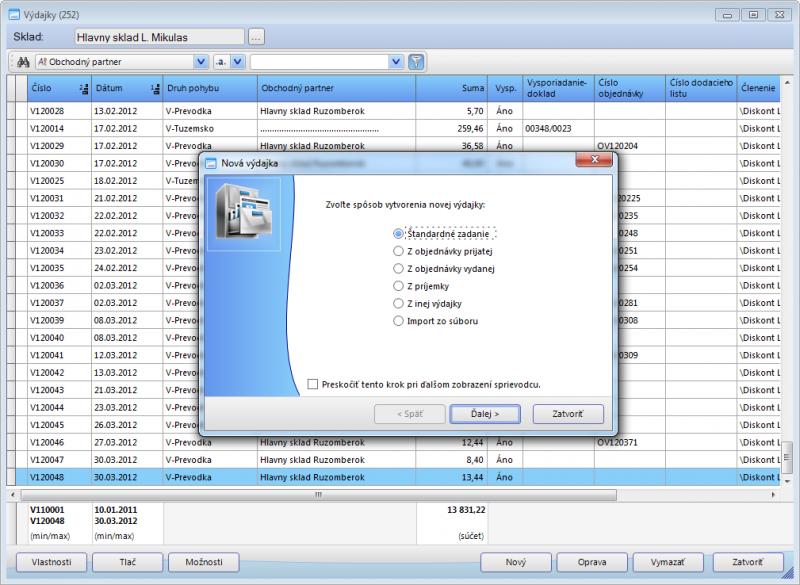Click the ellipsis button beside Sklad field
Viewport: 800px width, 585px height.
(256, 37)
